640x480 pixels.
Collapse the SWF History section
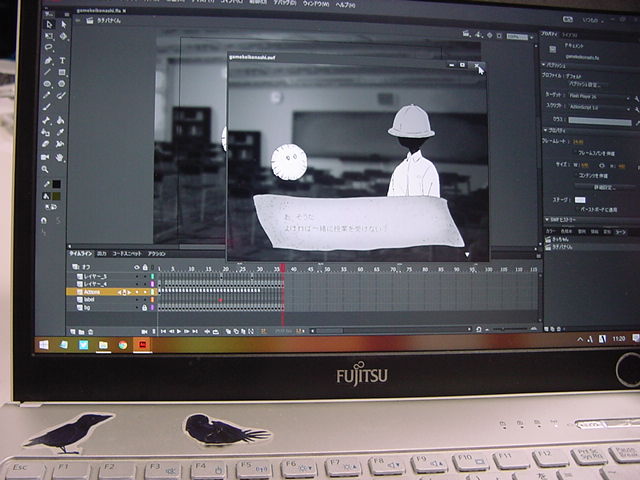[547, 220]
